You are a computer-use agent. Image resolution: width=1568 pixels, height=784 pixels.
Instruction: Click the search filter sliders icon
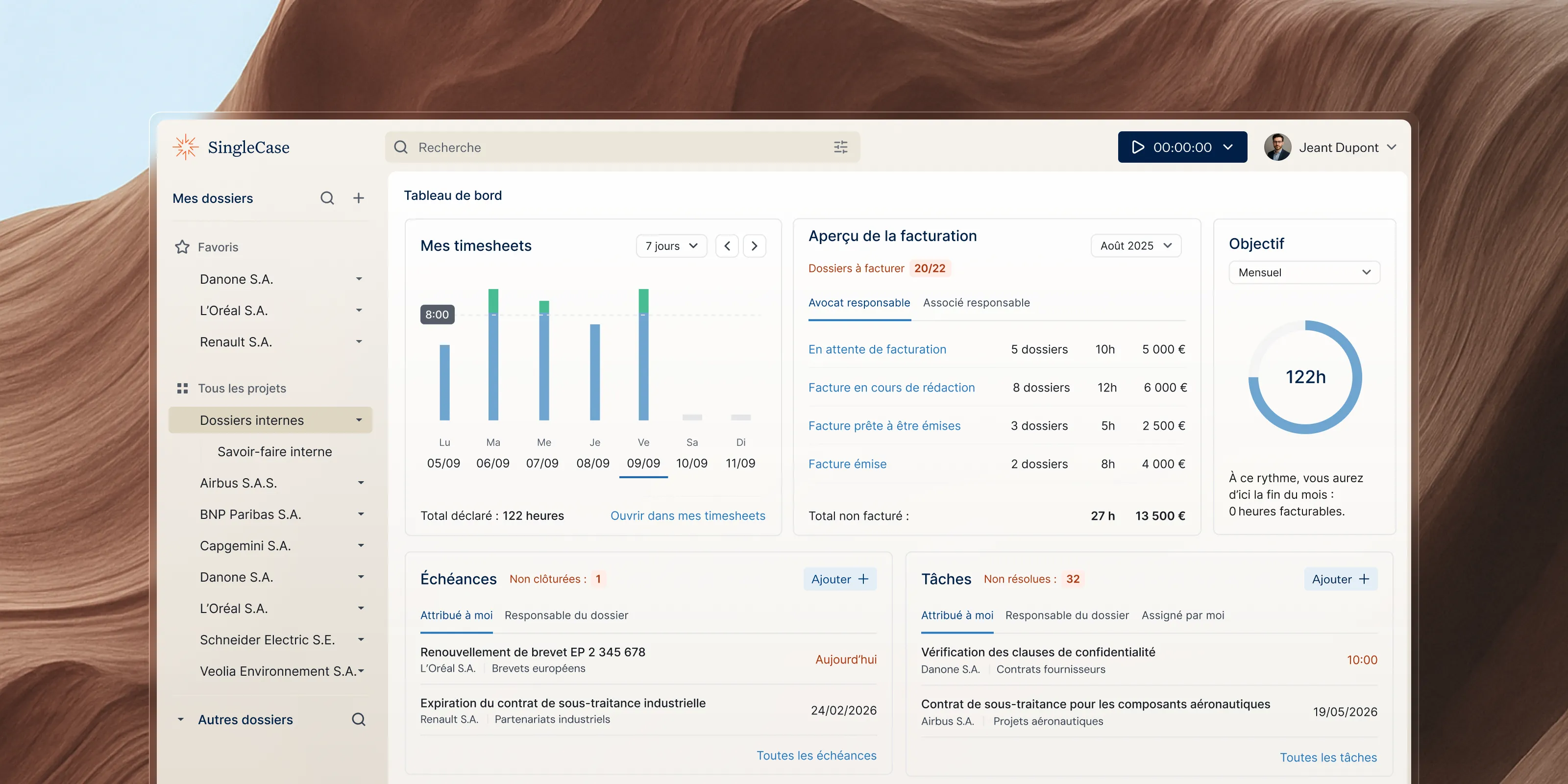840,147
